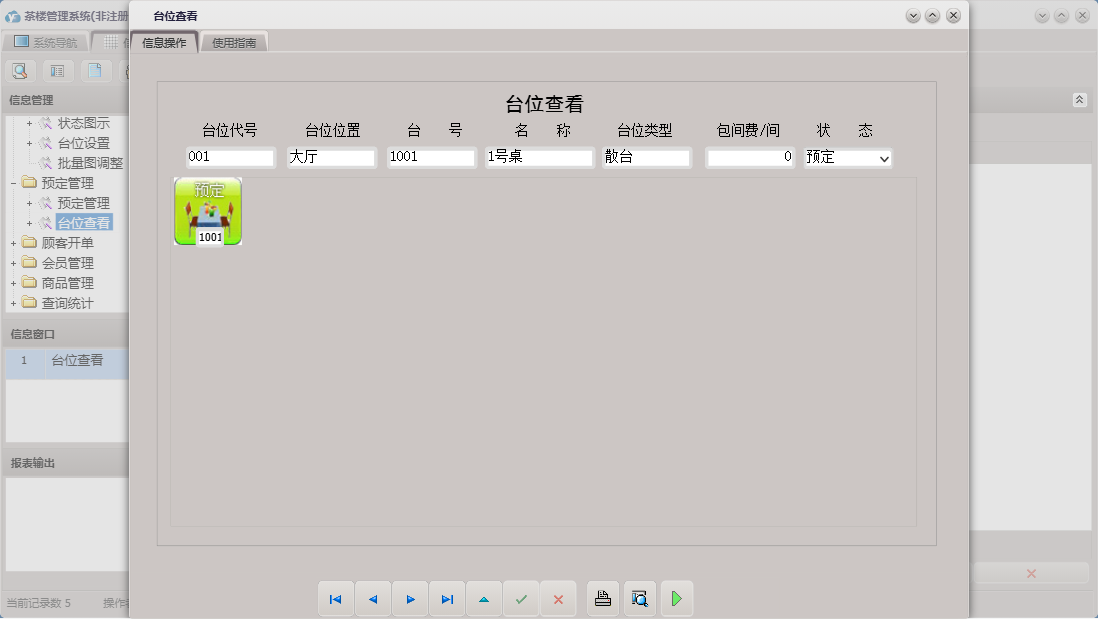Select 状态图示 in the tree
The width and height of the screenshot is (1098, 620).
(83, 123)
